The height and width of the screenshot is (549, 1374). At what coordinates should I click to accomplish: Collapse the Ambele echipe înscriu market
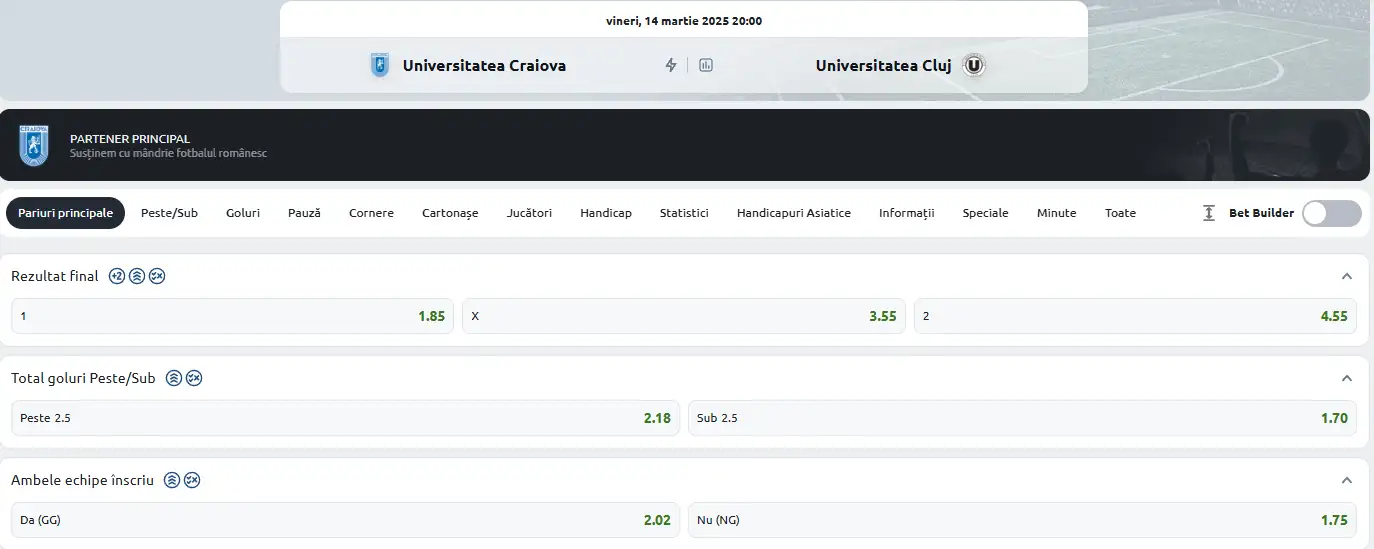pyautogui.click(x=1347, y=480)
